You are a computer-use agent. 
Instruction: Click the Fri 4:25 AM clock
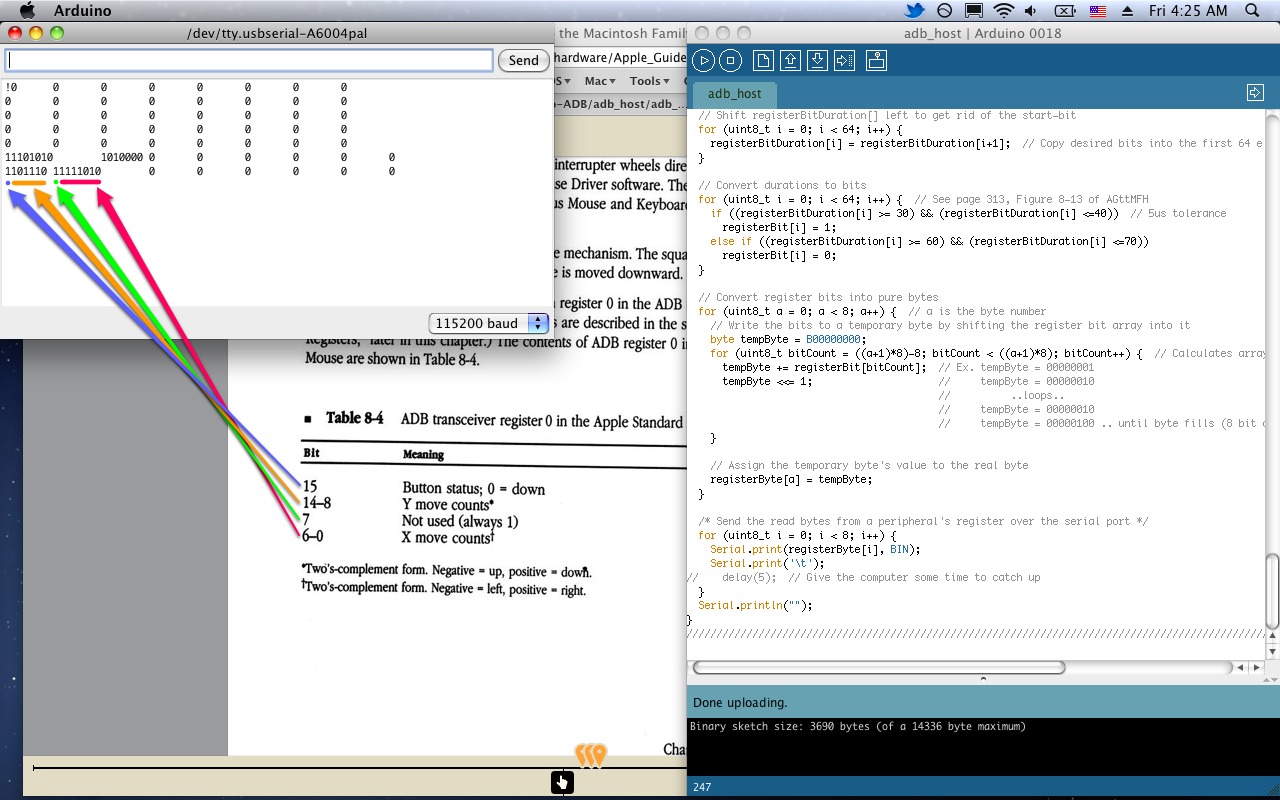(x=1188, y=11)
